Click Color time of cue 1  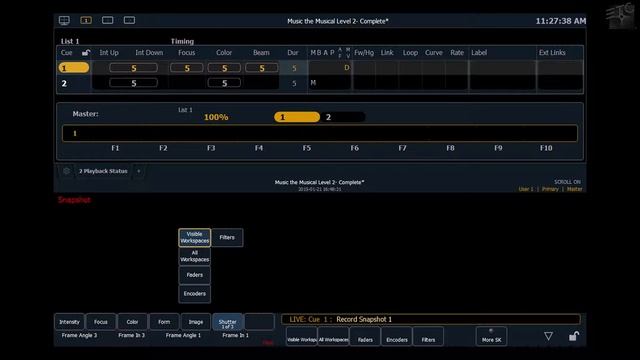coord(224,68)
